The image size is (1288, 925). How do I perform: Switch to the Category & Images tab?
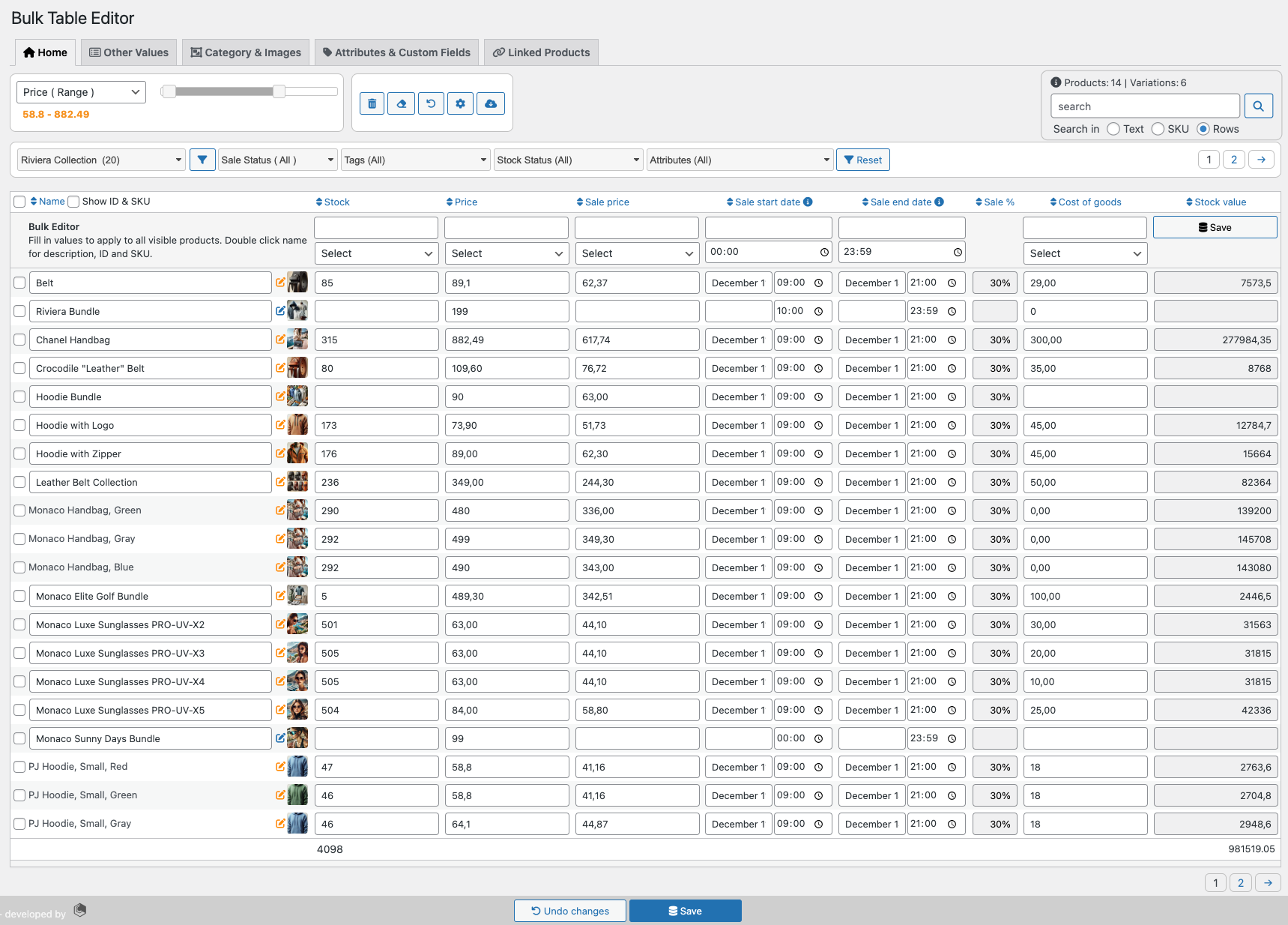(x=245, y=52)
